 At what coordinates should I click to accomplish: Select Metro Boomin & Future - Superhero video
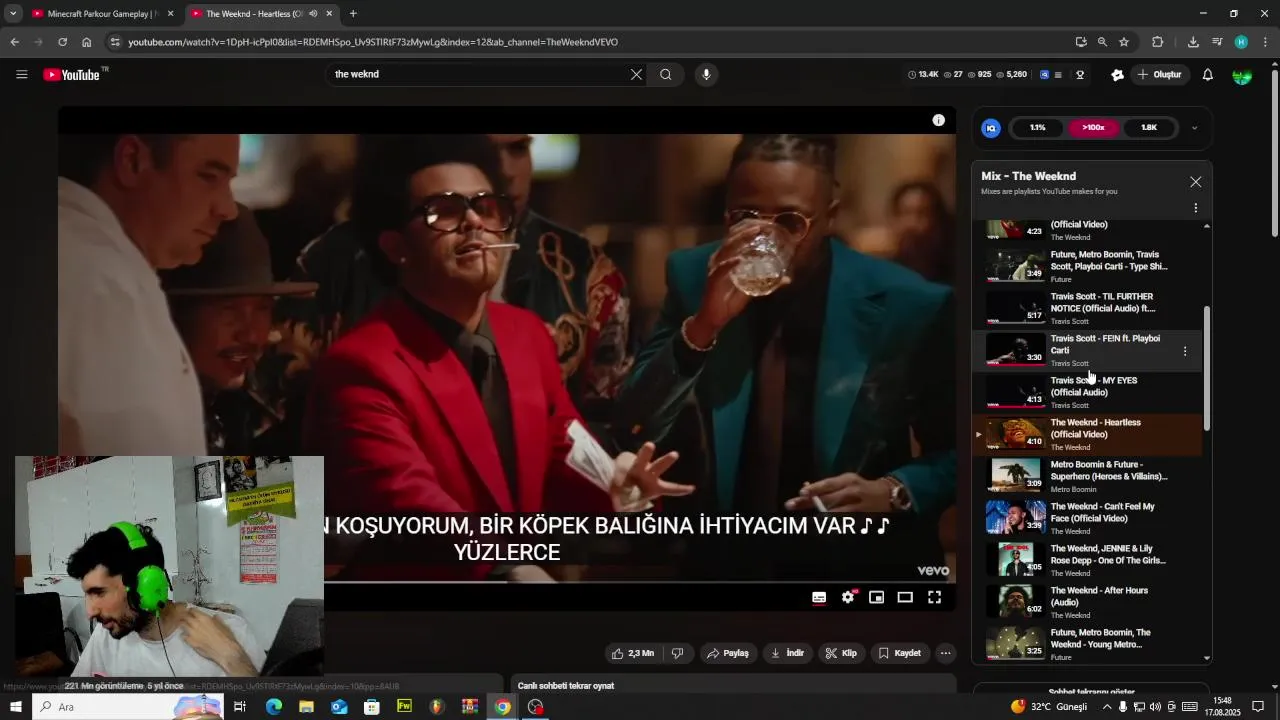point(1088,476)
